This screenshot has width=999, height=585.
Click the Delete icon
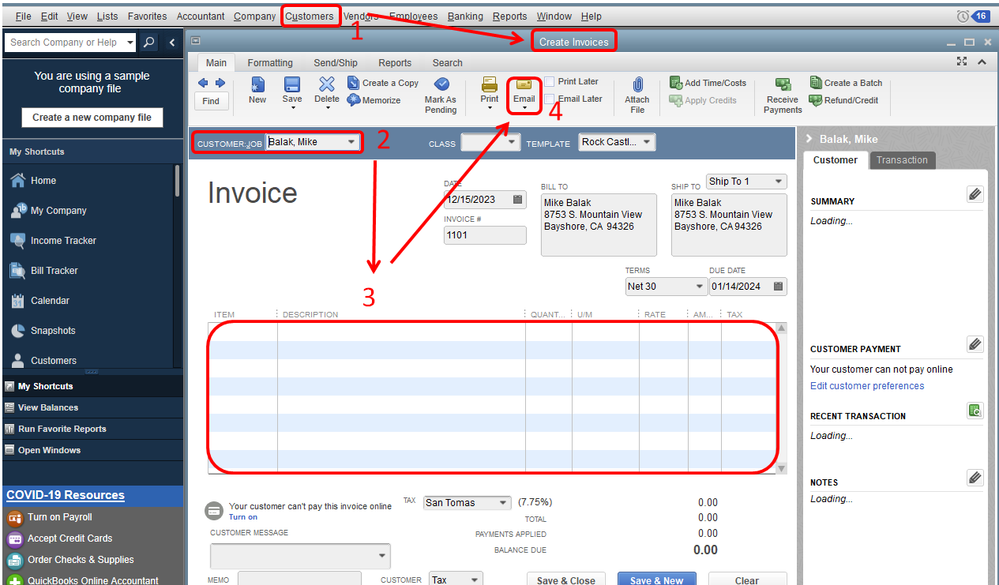tap(326, 84)
